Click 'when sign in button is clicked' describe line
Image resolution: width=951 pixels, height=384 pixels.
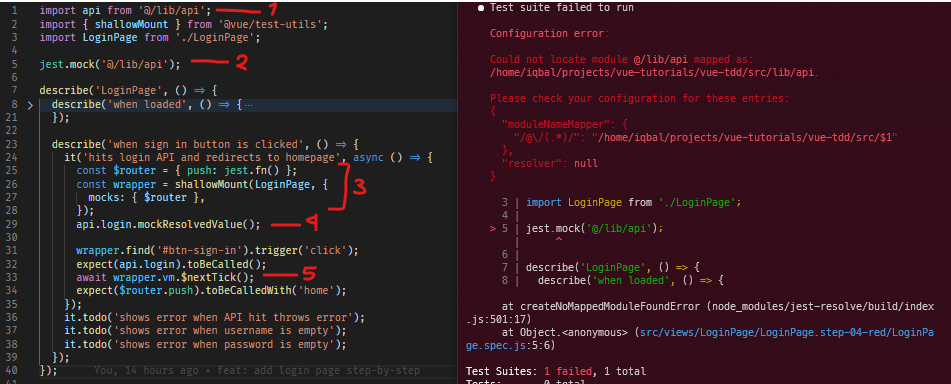206,144
